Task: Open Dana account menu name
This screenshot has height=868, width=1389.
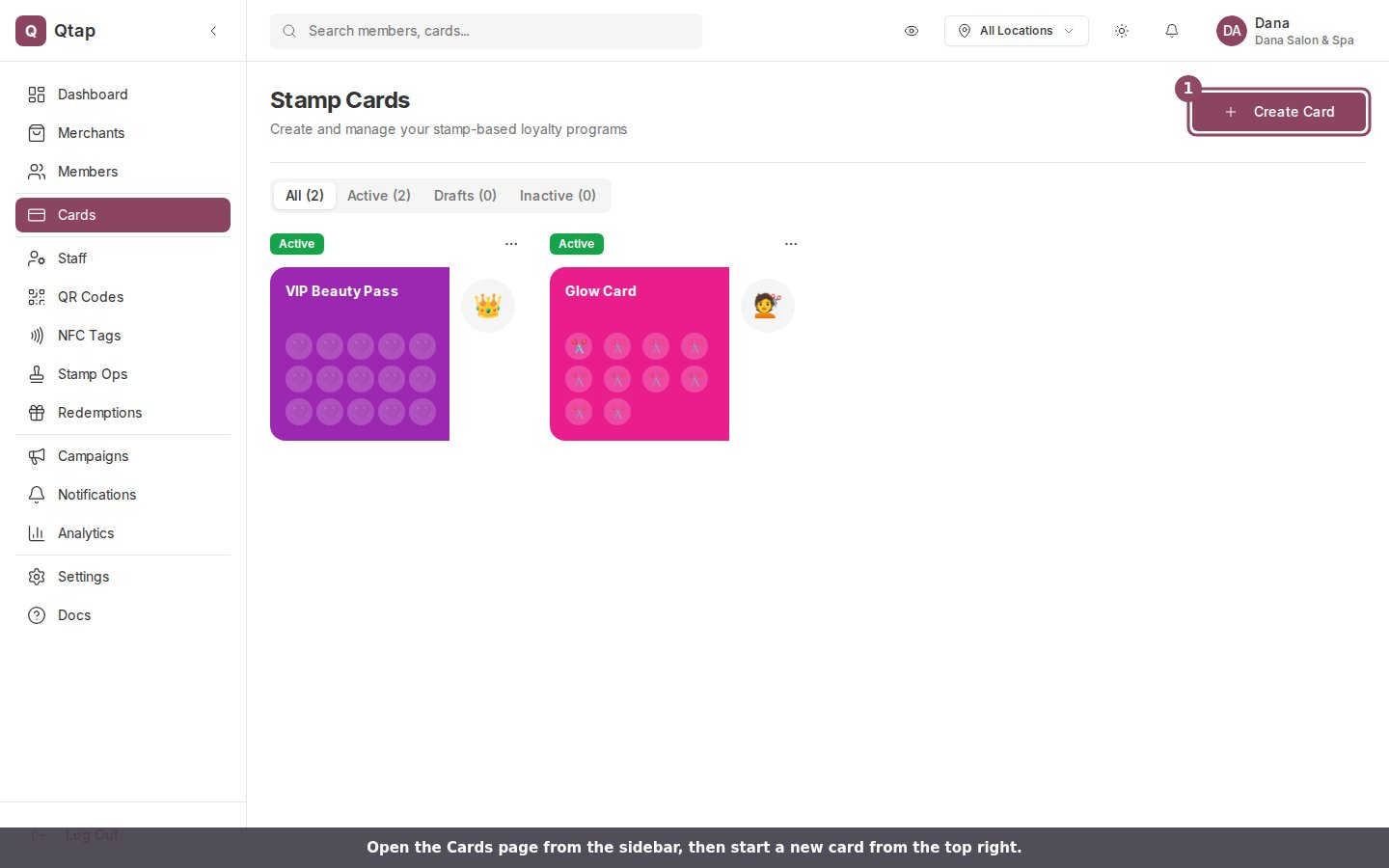Action: [1272, 23]
